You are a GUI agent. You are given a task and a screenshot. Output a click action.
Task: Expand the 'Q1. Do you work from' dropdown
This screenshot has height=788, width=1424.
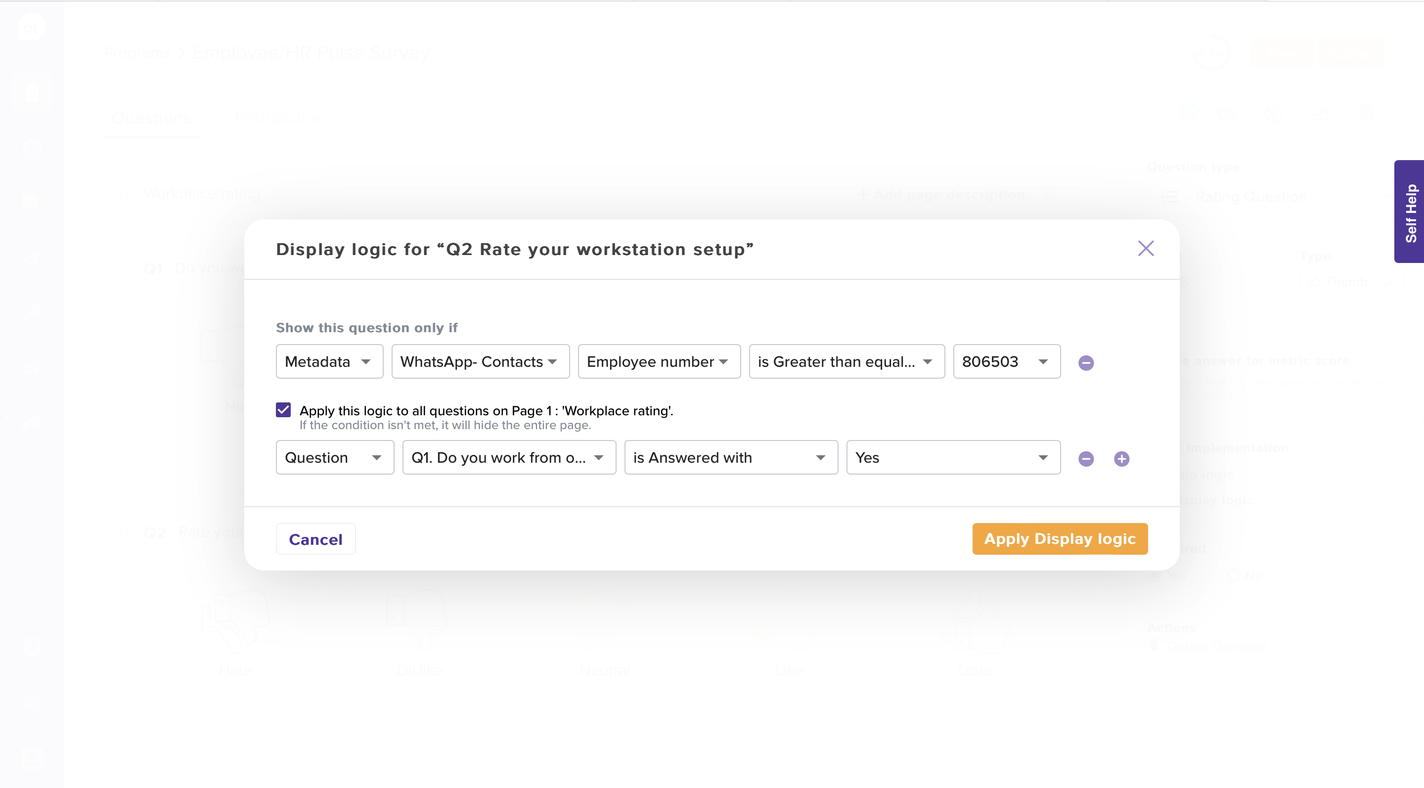pyautogui.click(x=509, y=458)
